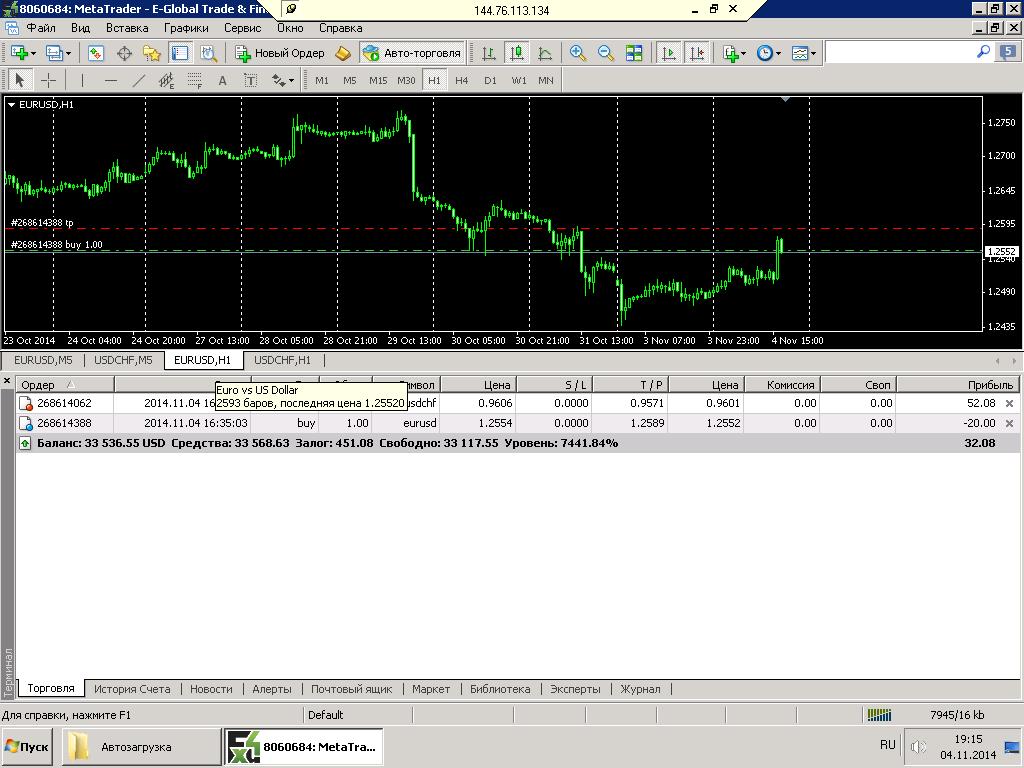The width and height of the screenshot is (1024, 768).
Task: Open the Profiles icon
Action: click(54, 53)
